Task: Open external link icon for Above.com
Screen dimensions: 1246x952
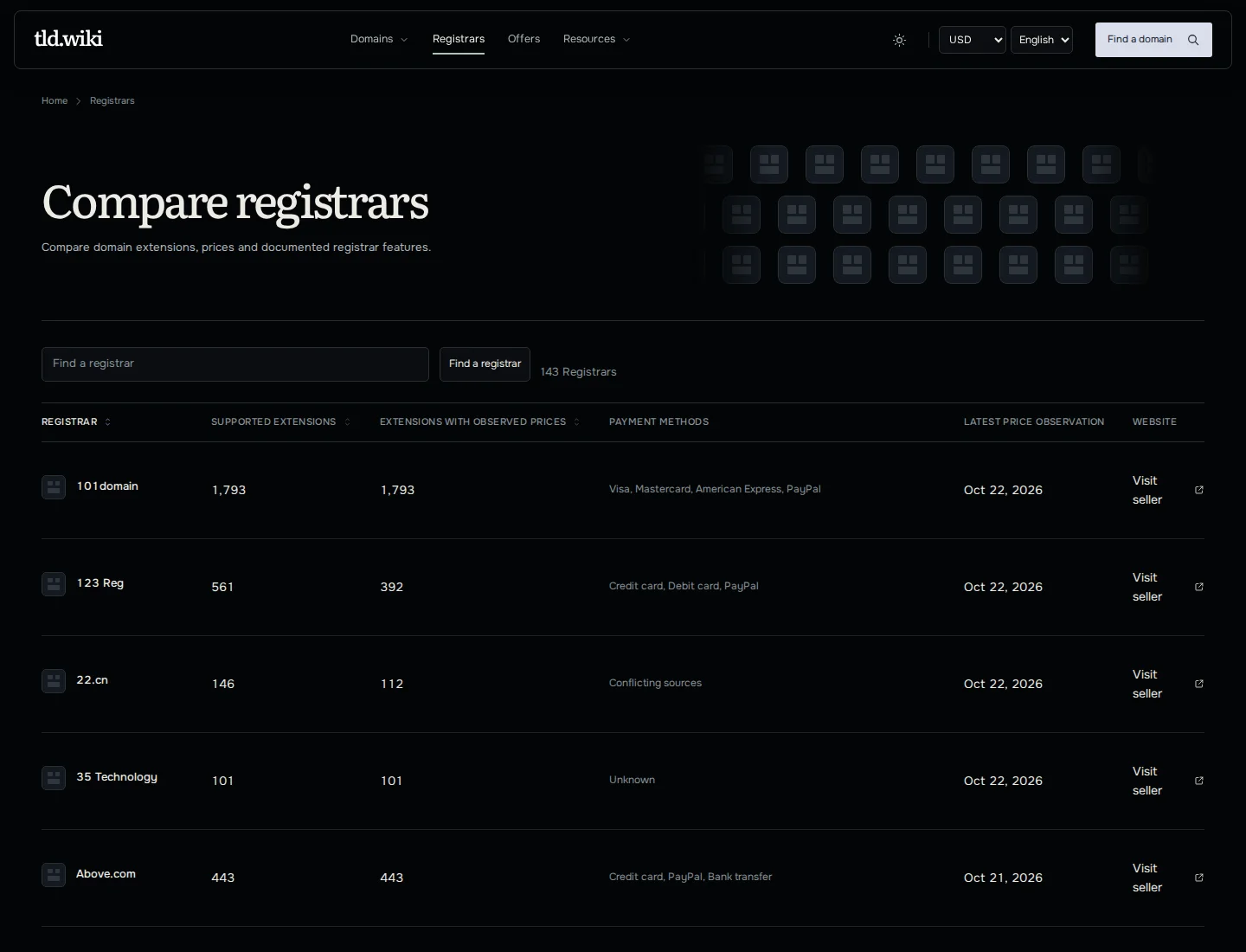Action: 1199,878
